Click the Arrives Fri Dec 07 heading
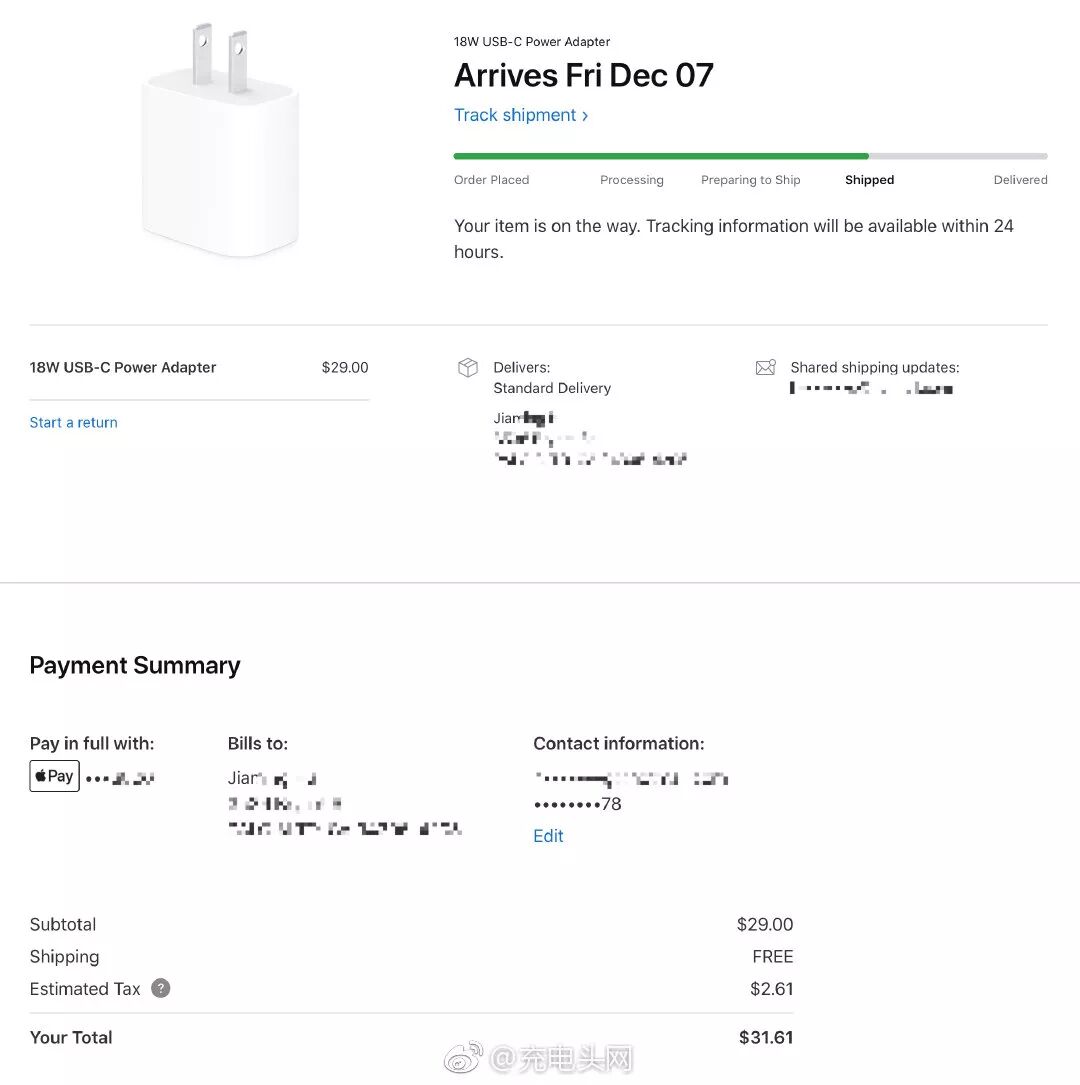 click(584, 75)
